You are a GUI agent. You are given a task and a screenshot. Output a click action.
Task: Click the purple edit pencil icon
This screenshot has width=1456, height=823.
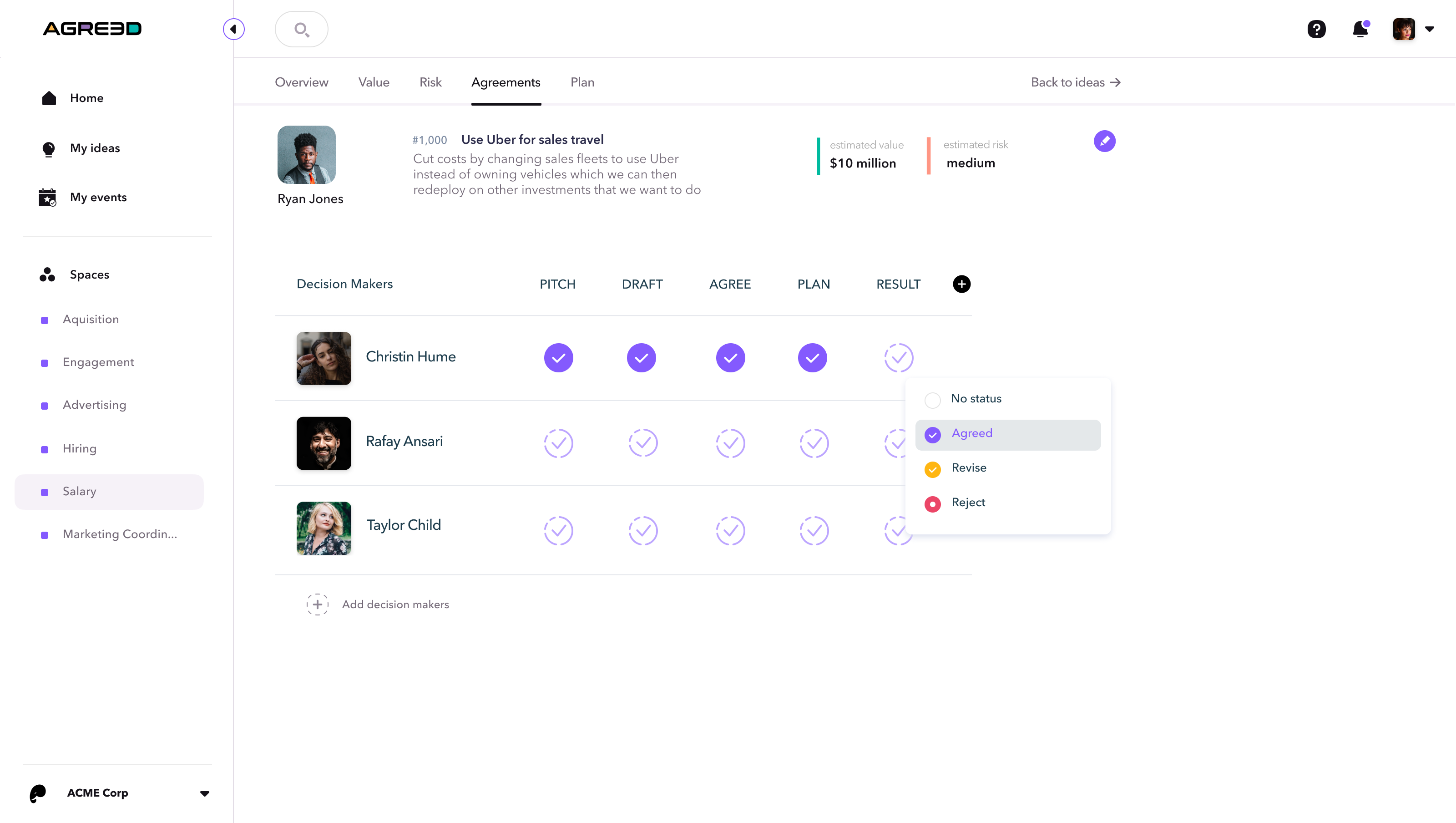point(1104,141)
